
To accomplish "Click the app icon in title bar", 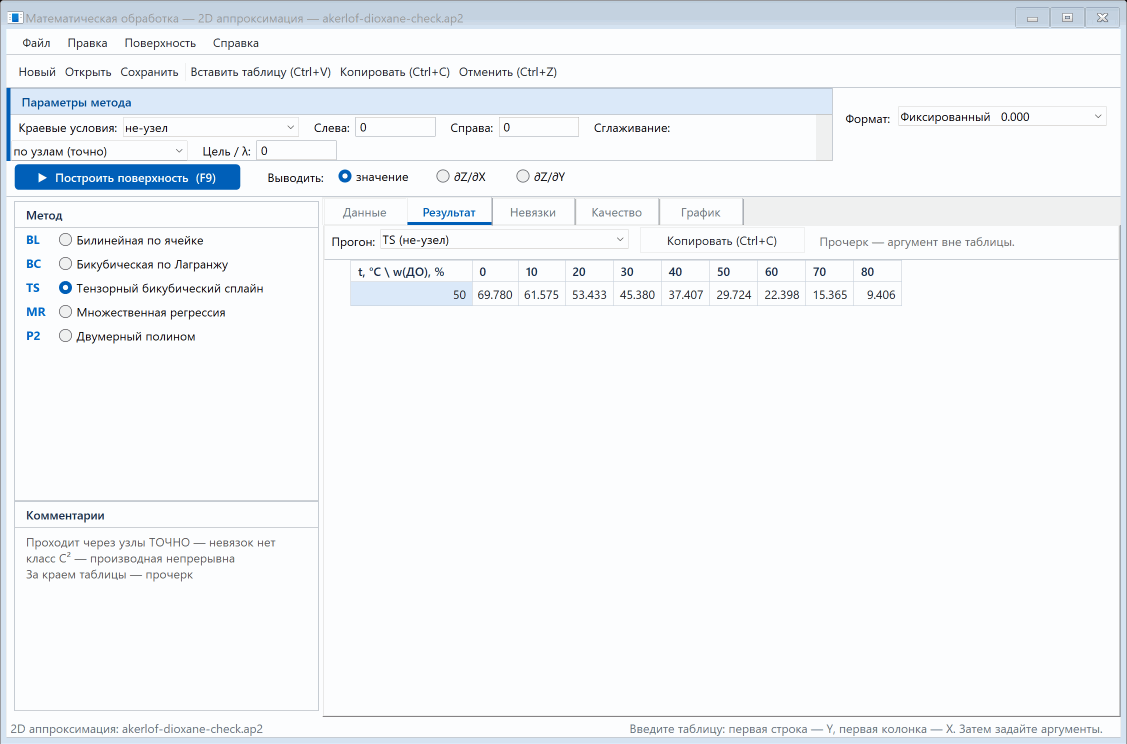I will click(x=15, y=18).
